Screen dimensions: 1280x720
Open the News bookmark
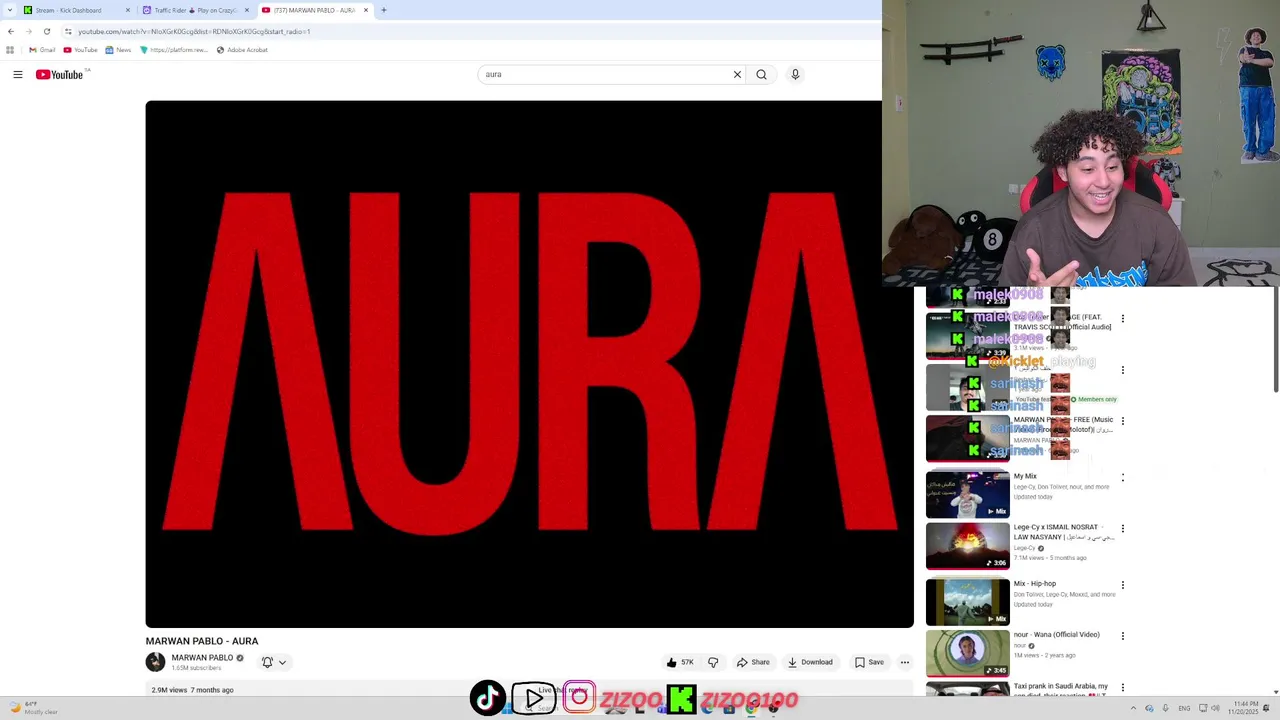(118, 50)
